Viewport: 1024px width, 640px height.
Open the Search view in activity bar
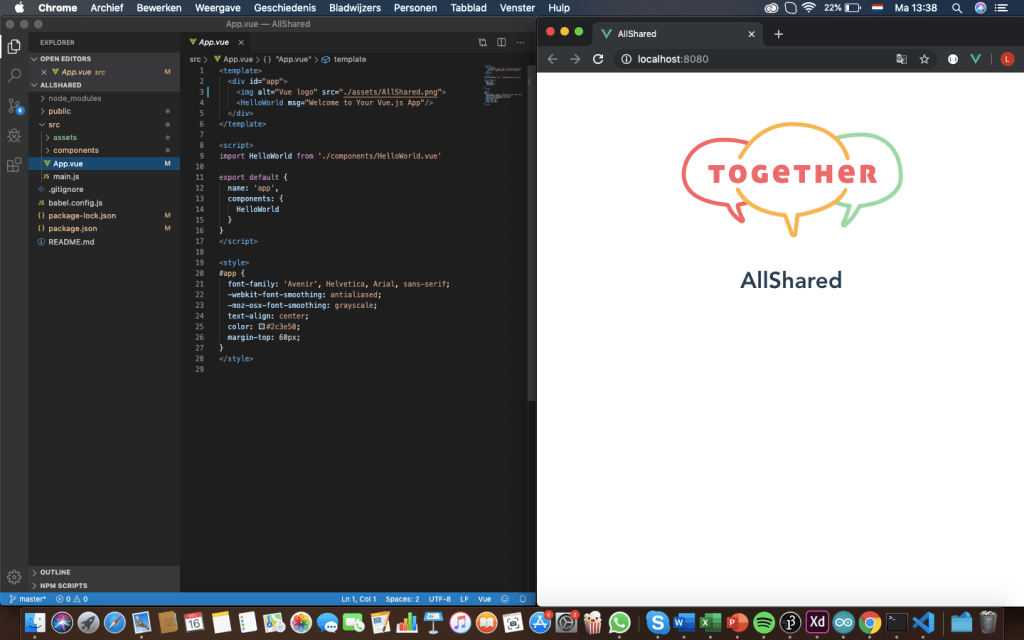14,75
